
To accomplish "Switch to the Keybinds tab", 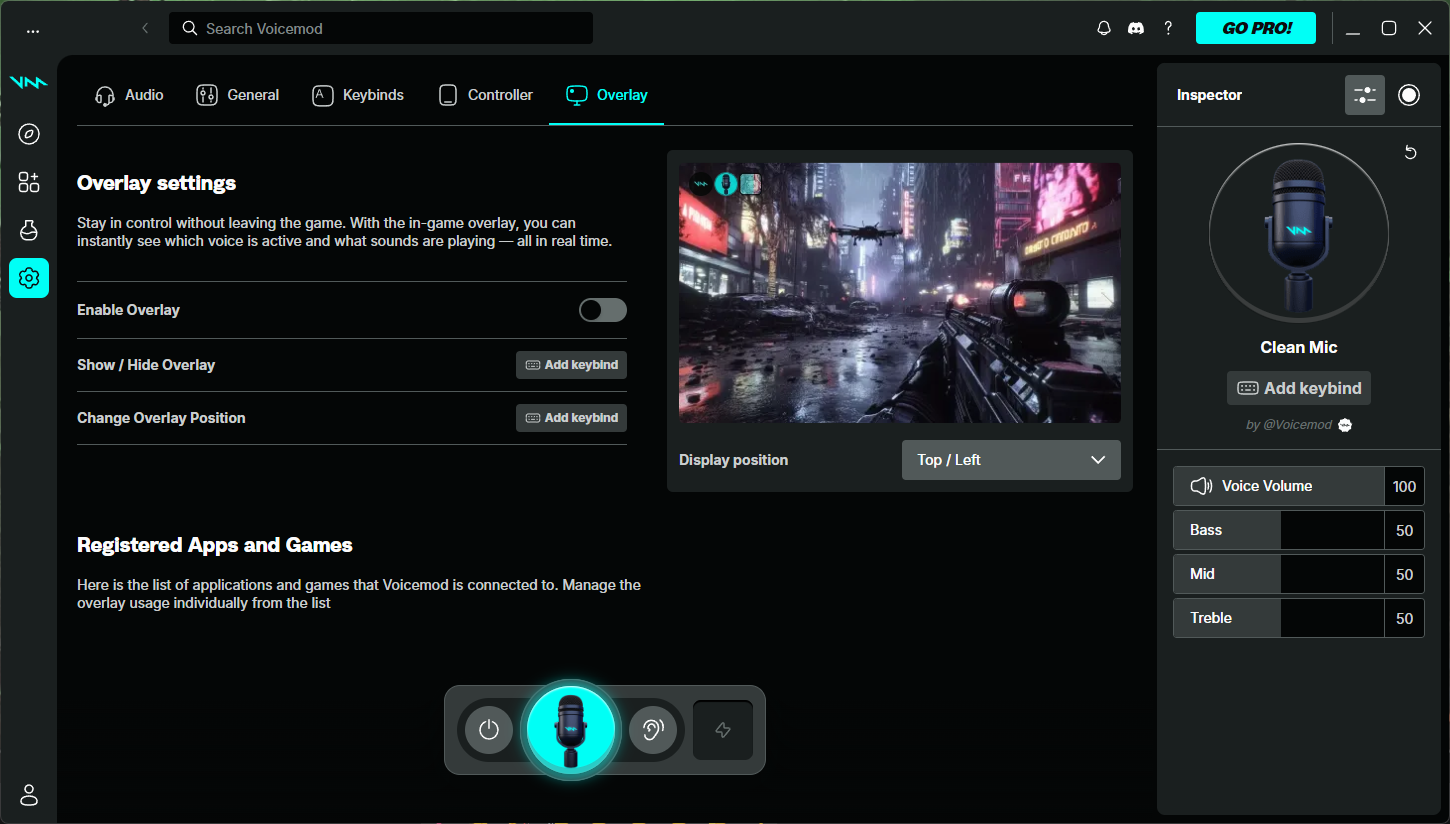I will (358, 95).
